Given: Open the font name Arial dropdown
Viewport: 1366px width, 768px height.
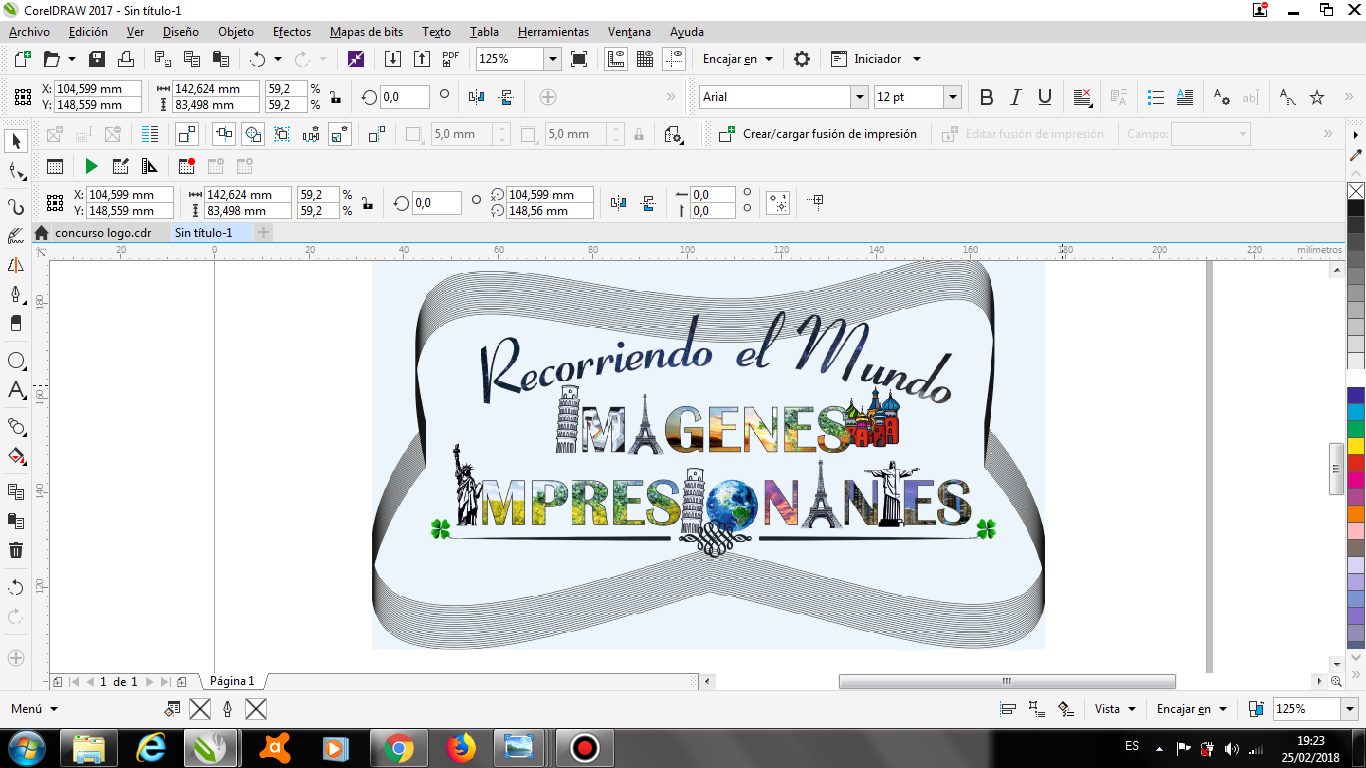Looking at the screenshot, I should (x=859, y=97).
